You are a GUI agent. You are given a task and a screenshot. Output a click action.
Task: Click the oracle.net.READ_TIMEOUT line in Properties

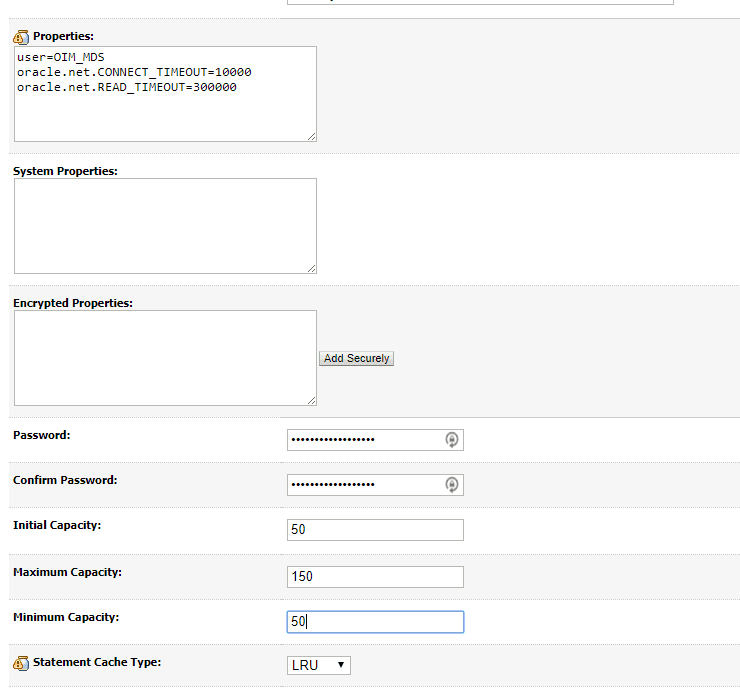point(127,87)
